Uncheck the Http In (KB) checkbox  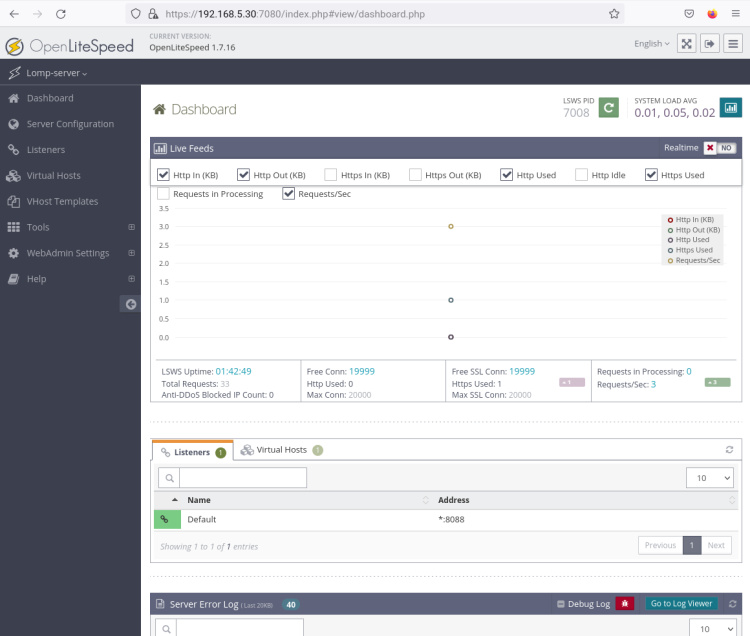[x=164, y=175]
